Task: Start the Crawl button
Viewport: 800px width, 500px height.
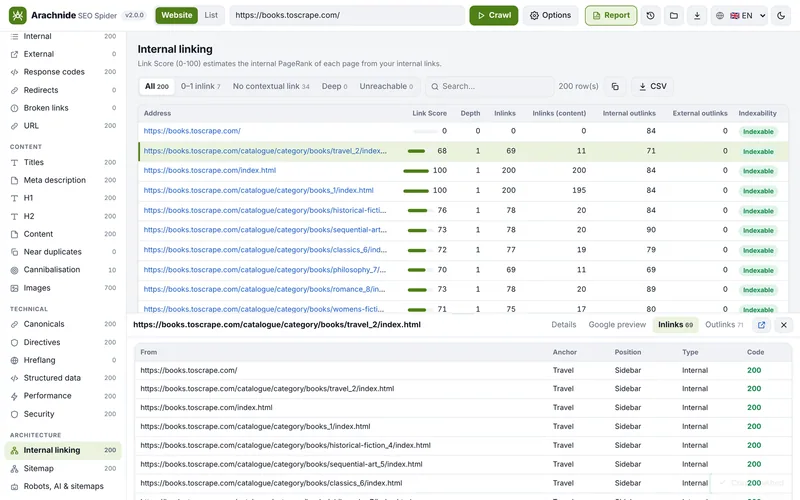Action: [x=493, y=15]
